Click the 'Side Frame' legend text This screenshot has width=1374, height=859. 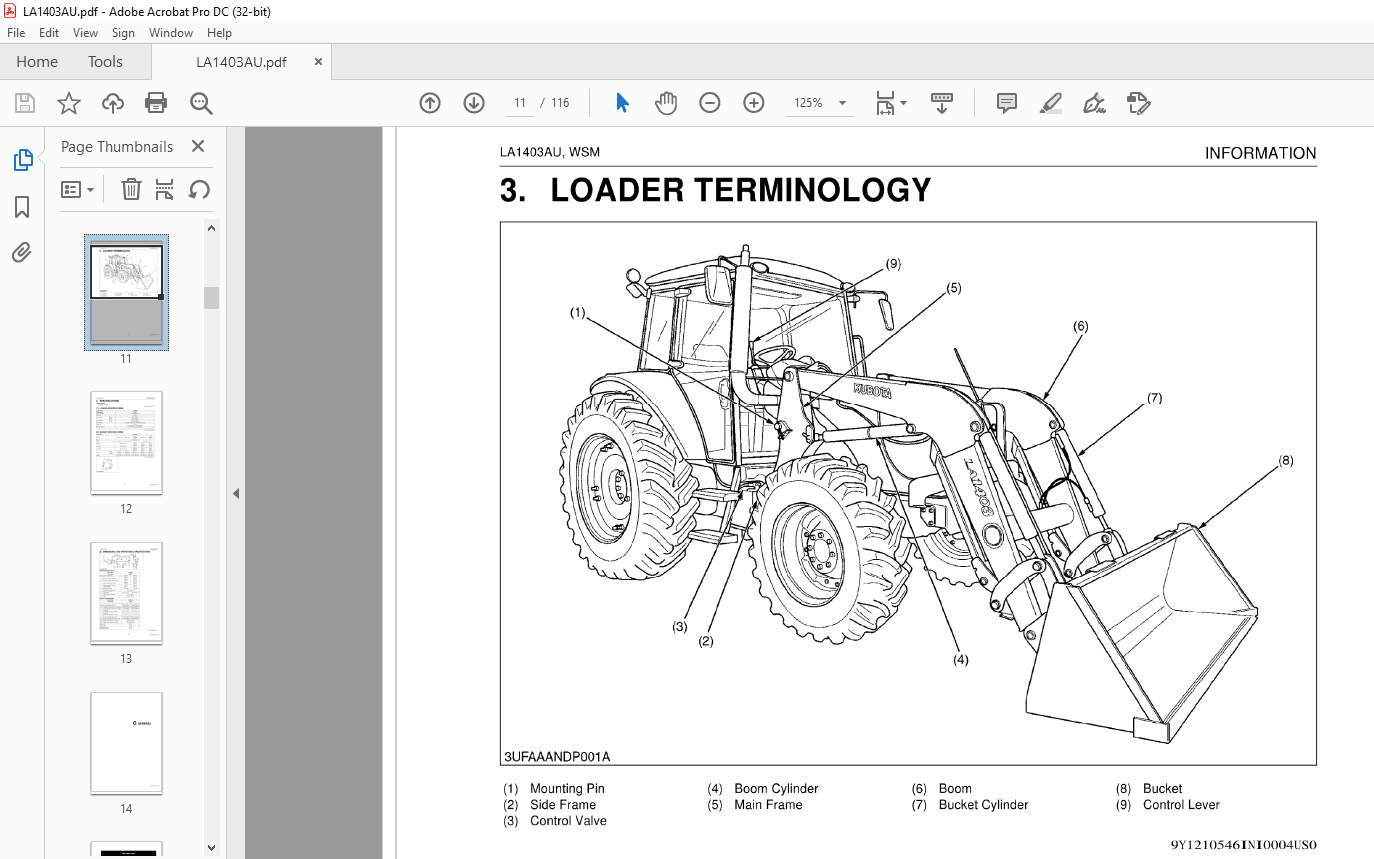563,805
